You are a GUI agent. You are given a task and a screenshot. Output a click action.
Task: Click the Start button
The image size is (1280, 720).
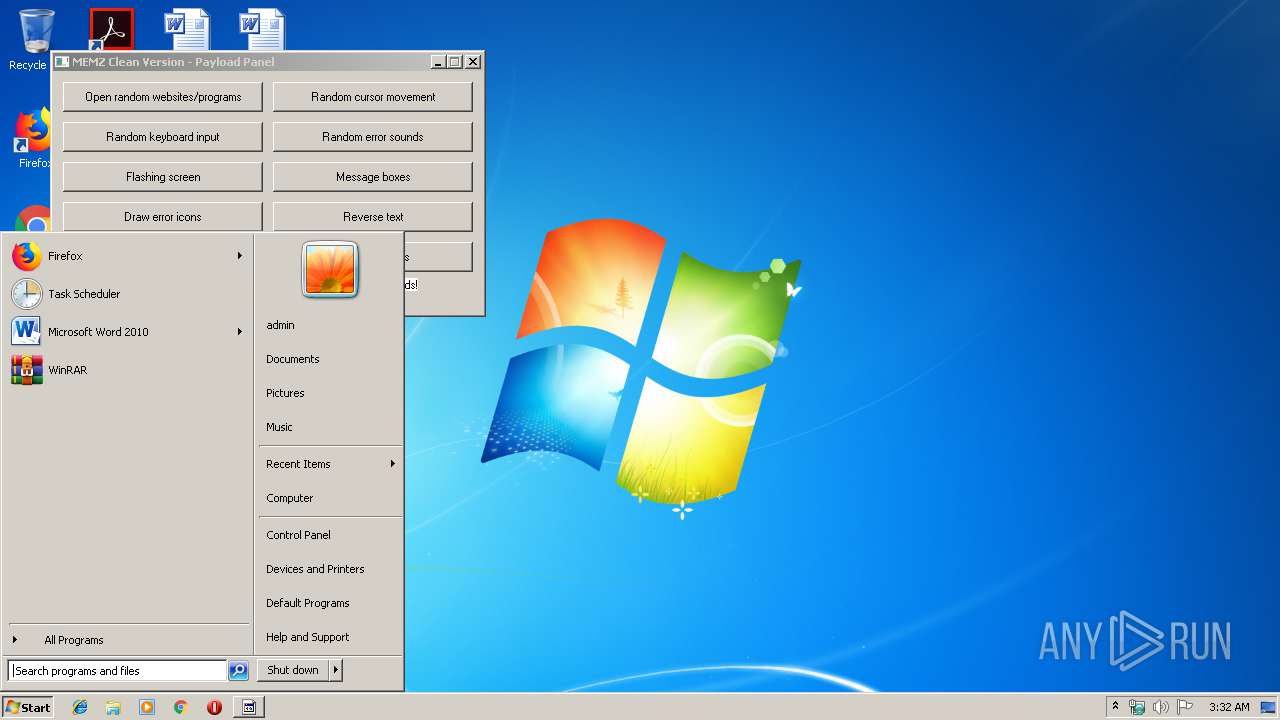(x=28, y=707)
